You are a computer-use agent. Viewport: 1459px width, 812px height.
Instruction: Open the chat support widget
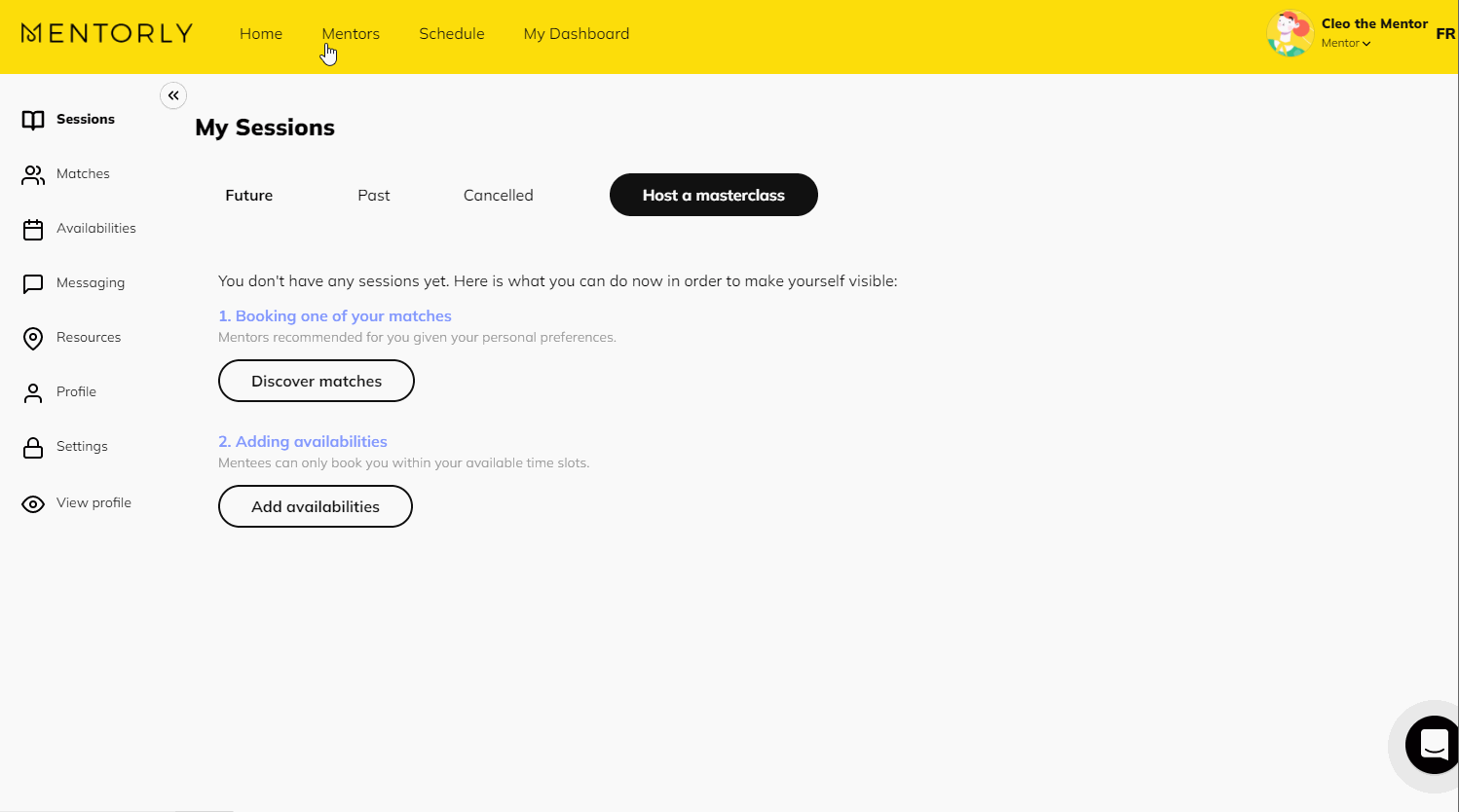click(1433, 745)
